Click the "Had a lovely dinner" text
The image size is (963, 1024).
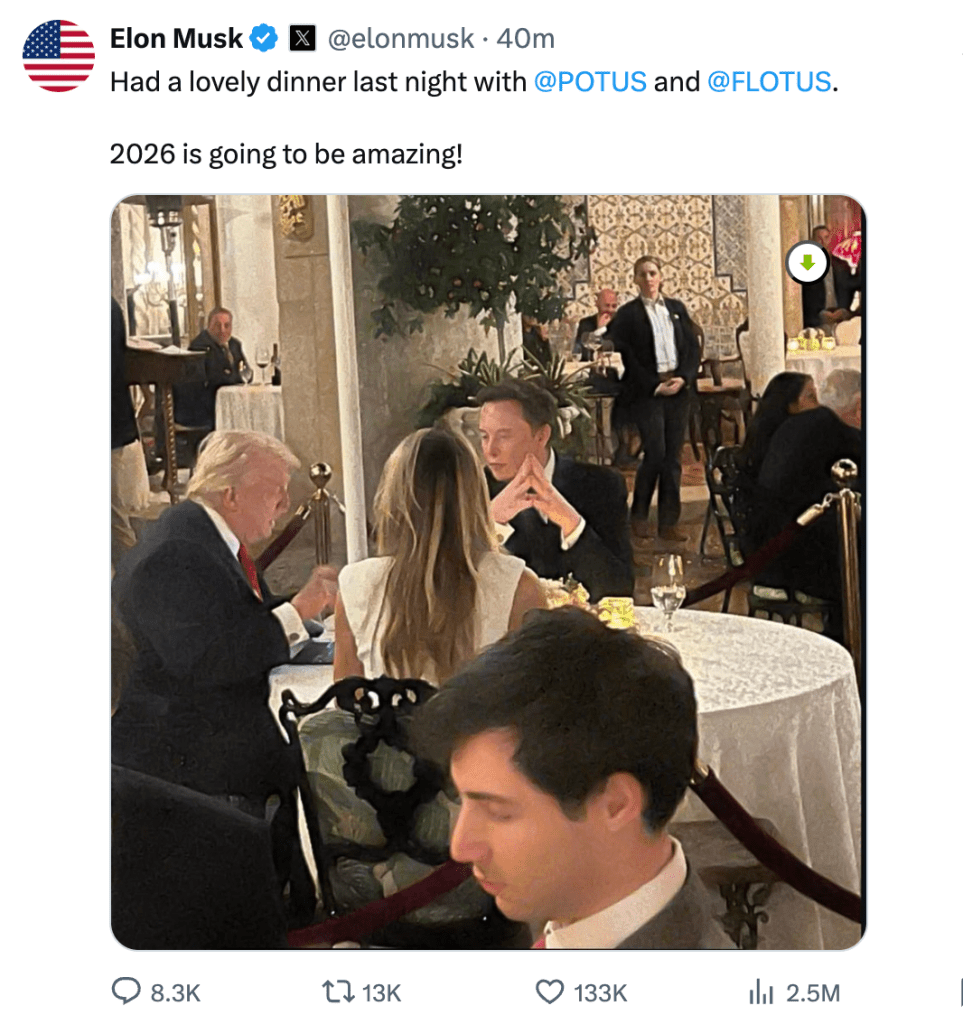point(228,82)
